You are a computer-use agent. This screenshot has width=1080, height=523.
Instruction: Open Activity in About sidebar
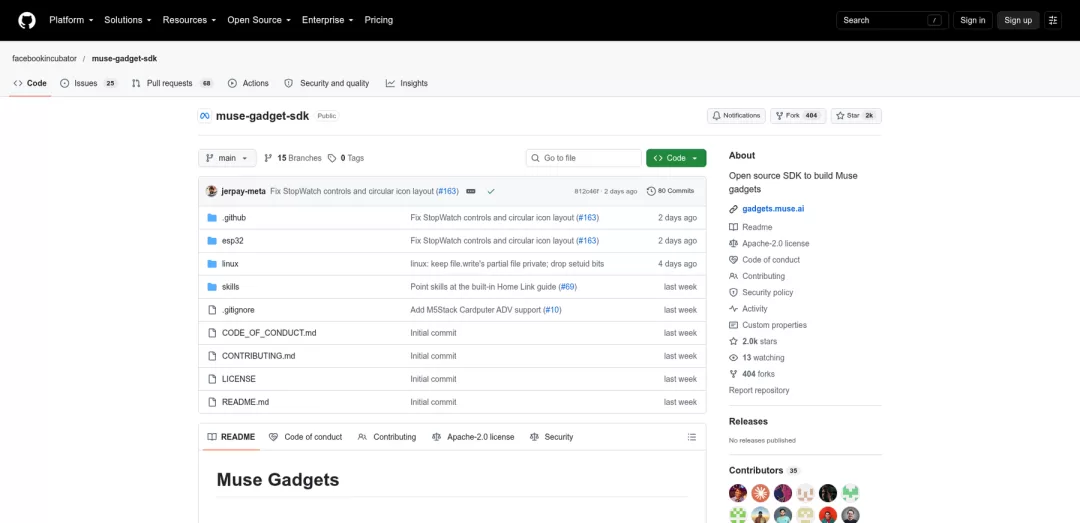click(x=748, y=309)
